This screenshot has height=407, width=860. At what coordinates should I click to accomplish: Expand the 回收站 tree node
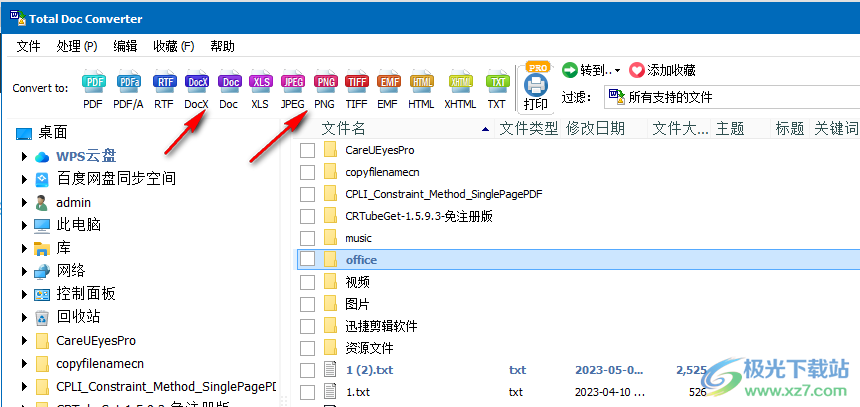pos(24,317)
